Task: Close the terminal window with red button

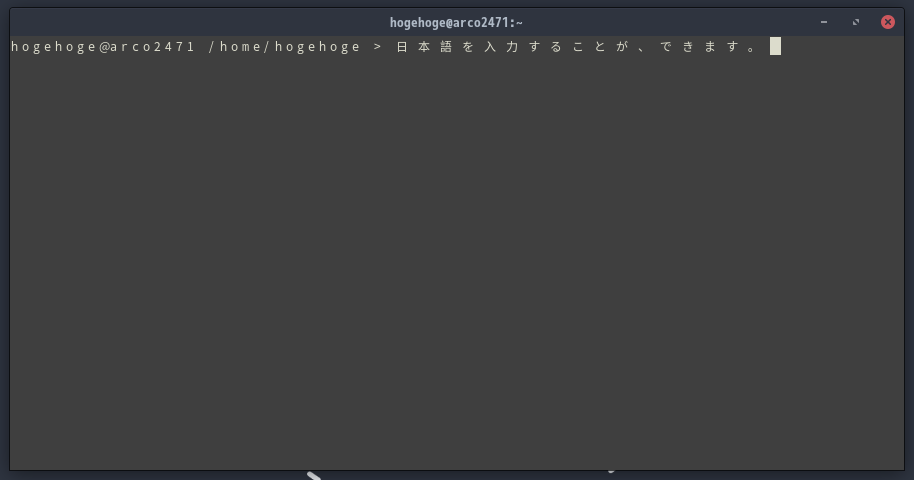Action: pos(888,22)
